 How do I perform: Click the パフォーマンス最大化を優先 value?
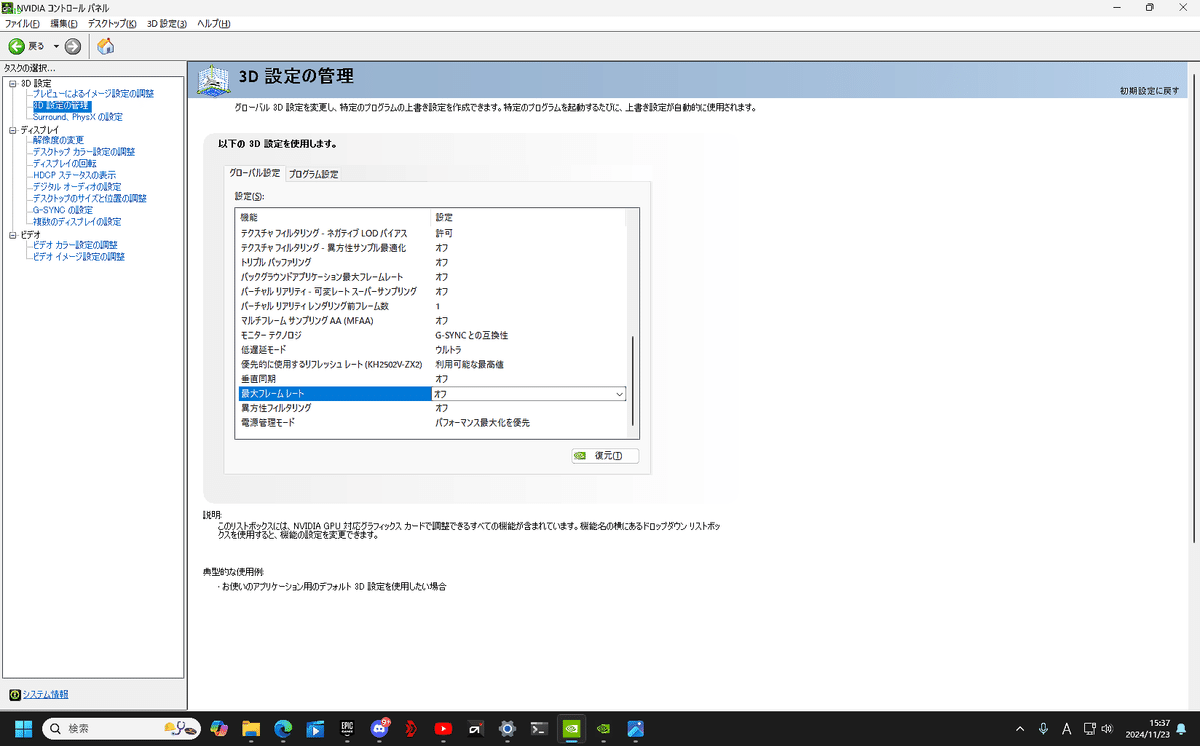click(482, 423)
